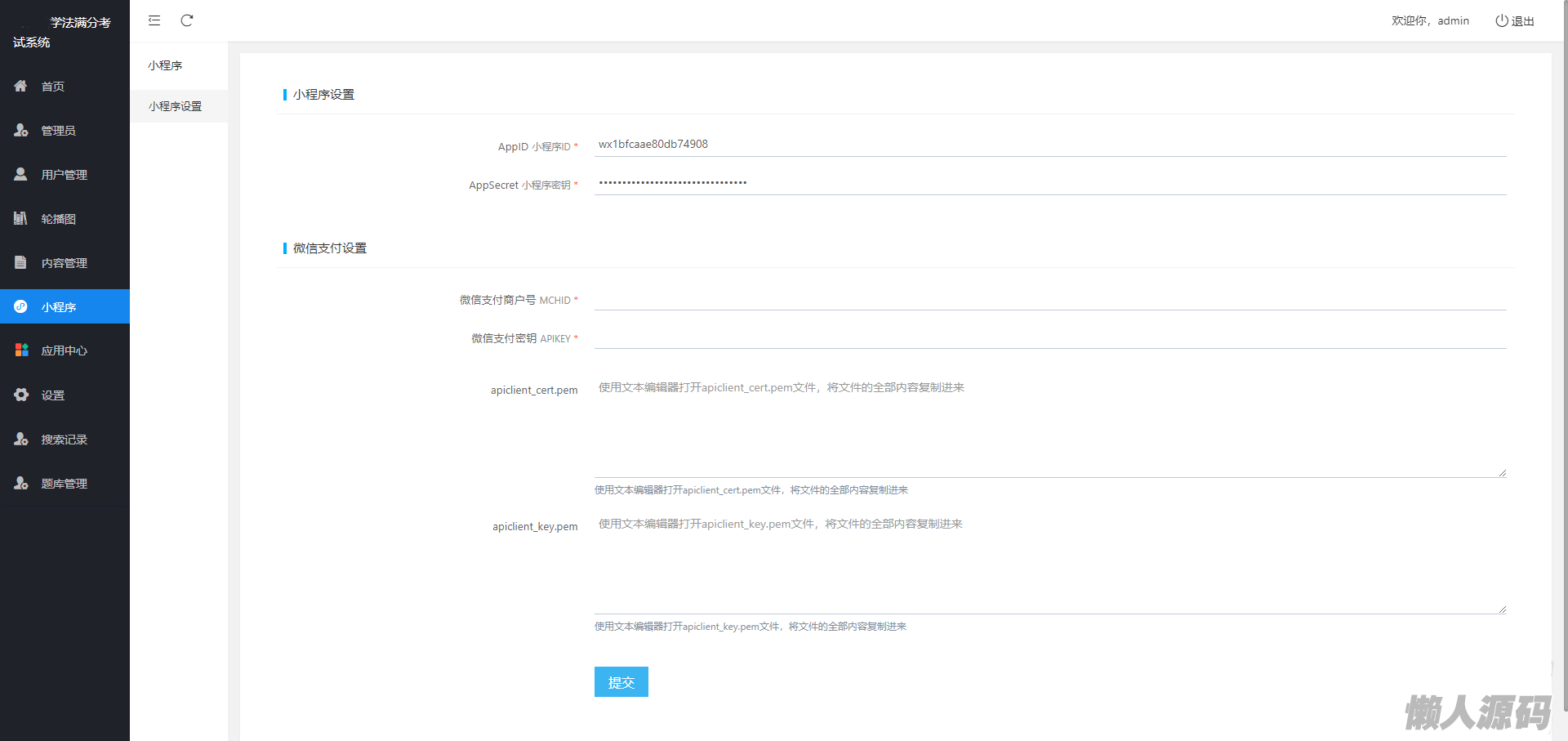Open 用户管理 via its user icon
1568x741 pixels.
pyautogui.click(x=21, y=174)
